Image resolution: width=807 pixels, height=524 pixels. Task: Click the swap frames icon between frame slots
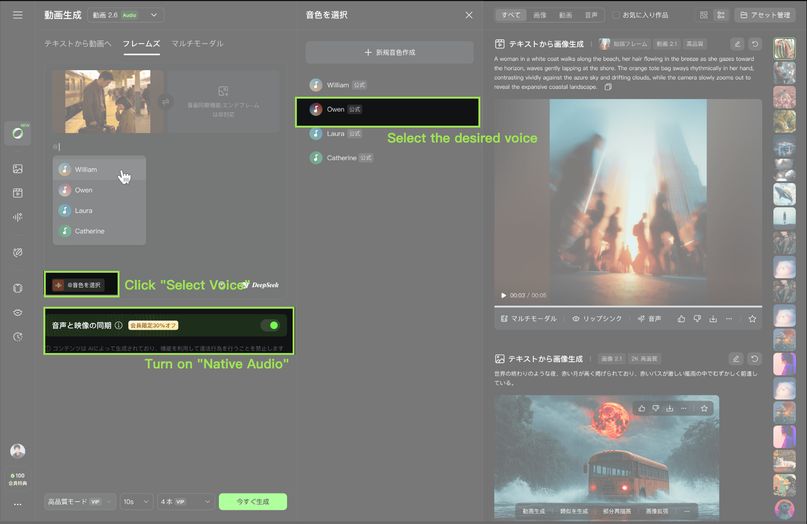[x=165, y=101]
